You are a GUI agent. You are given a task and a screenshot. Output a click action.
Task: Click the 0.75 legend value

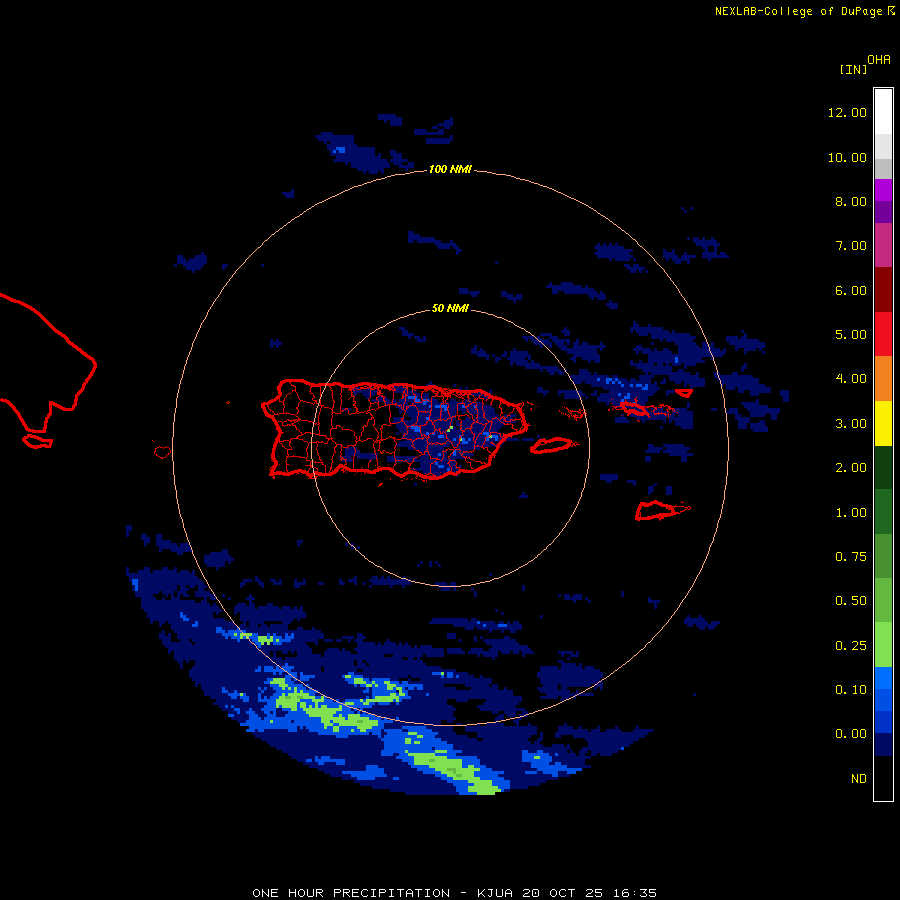pyautogui.click(x=851, y=557)
